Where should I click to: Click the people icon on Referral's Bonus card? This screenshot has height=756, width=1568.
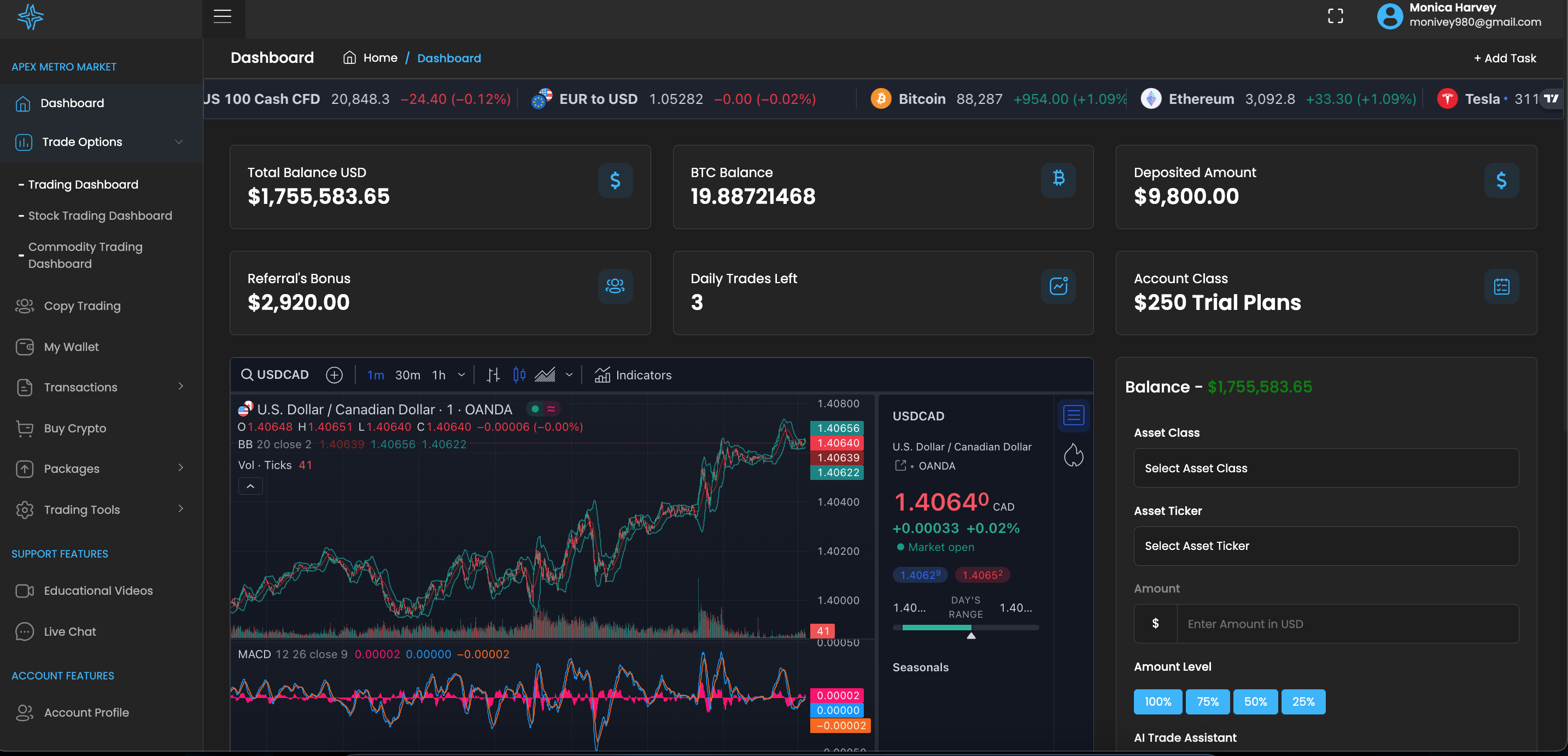pyautogui.click(x=615, y=286)
